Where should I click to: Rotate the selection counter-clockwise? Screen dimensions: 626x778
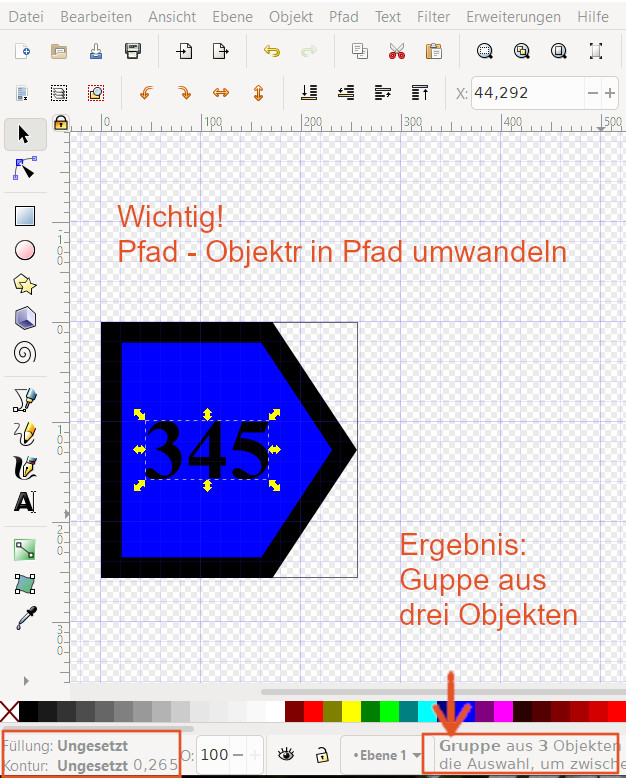point(147,93)
